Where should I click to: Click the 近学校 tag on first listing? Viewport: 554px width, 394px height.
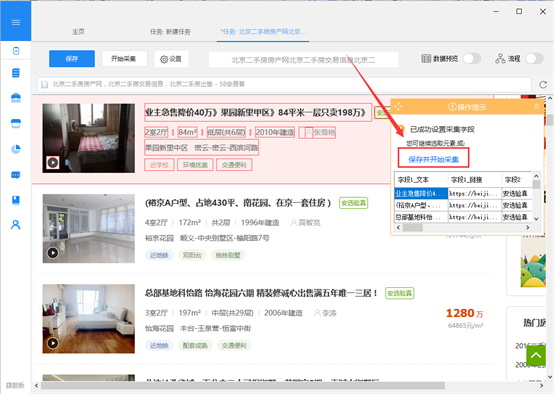159,165
